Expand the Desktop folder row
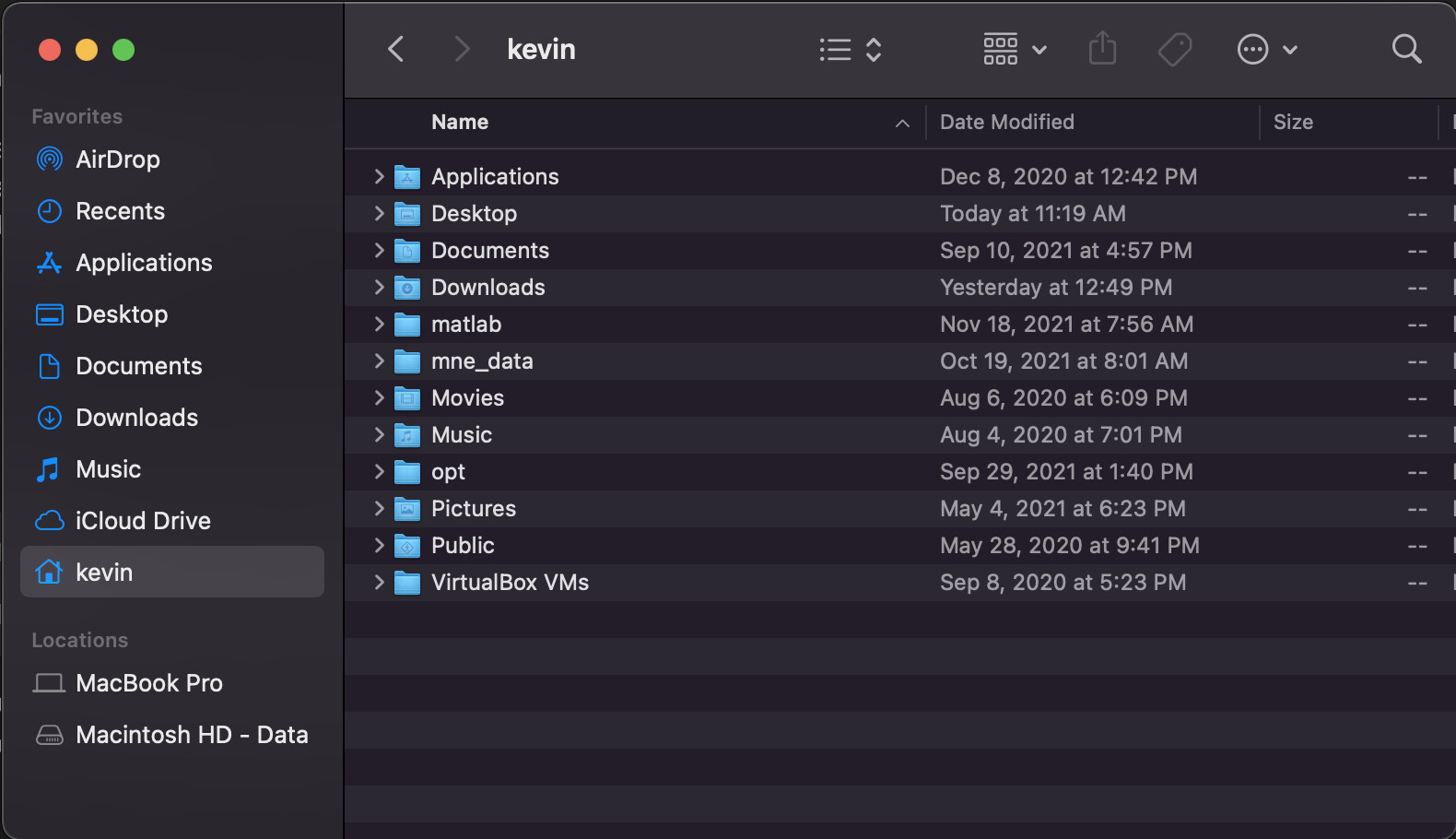This screenshot has width=1456, height=839. [379, 213]
